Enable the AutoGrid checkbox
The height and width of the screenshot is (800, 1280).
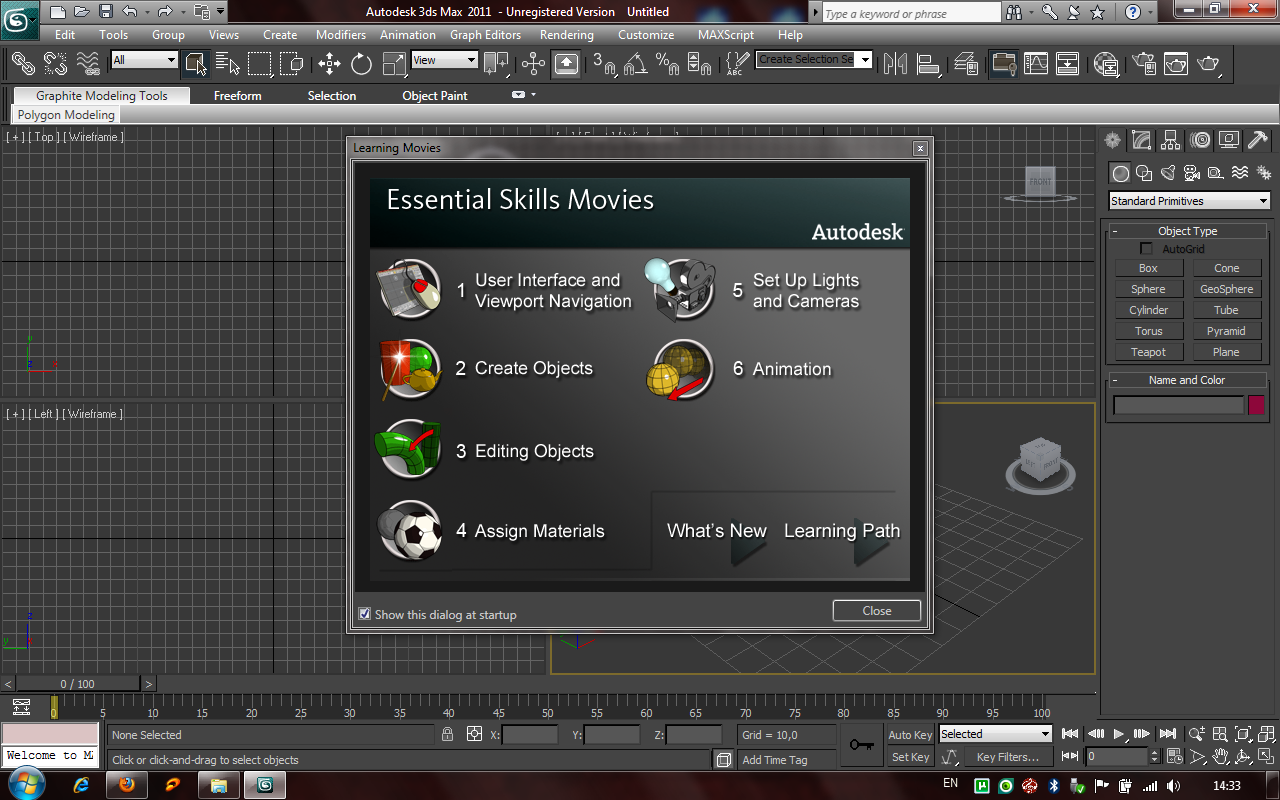click(1147, 248)
